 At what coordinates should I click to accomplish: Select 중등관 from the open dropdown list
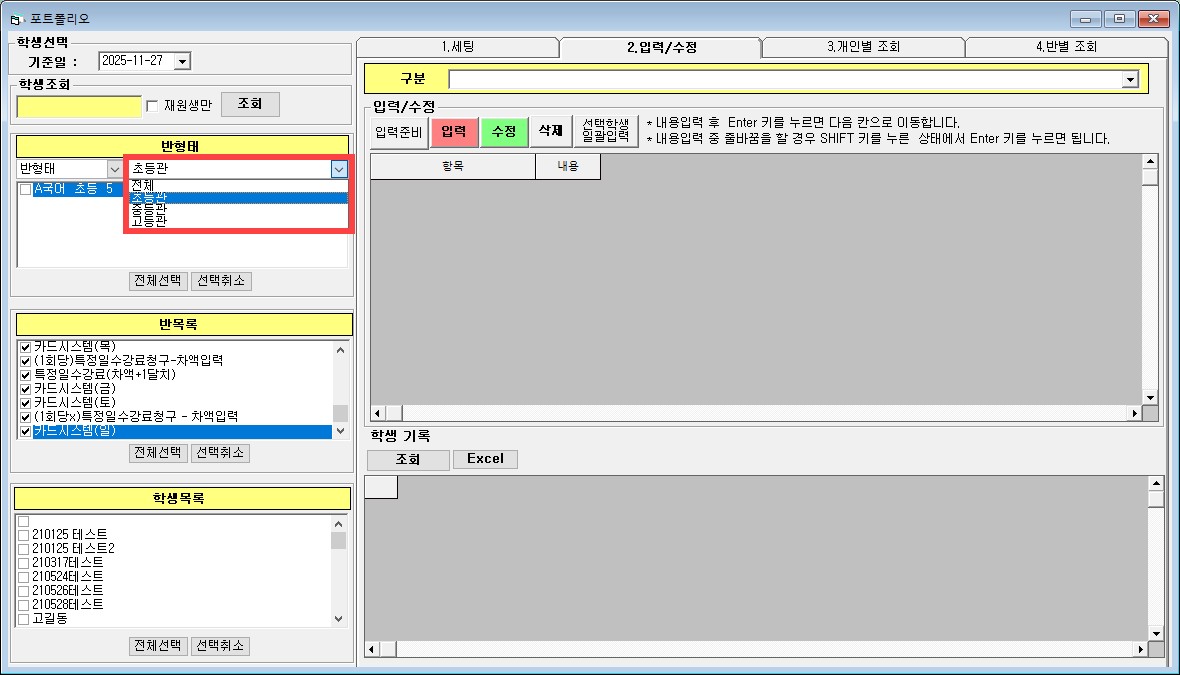coord(148,210)
